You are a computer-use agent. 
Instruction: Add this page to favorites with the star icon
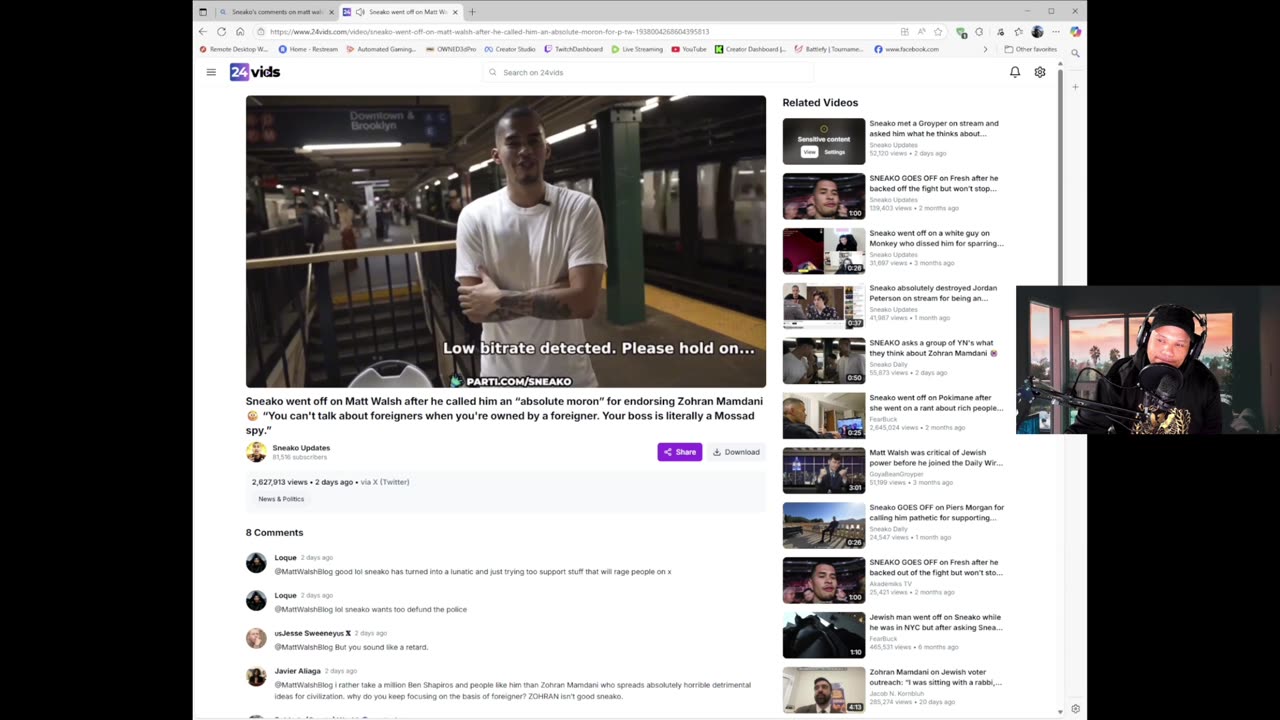click(x=937, y=31)
